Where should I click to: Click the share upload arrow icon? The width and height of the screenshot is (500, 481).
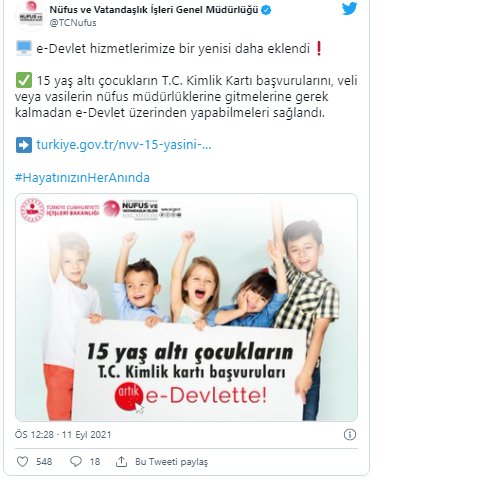(x=121, y=462)
